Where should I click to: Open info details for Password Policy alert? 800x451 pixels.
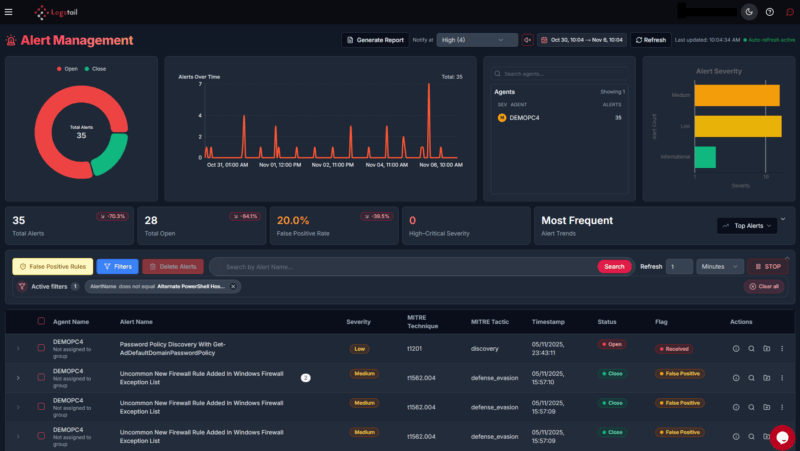[x=736, y=348]
